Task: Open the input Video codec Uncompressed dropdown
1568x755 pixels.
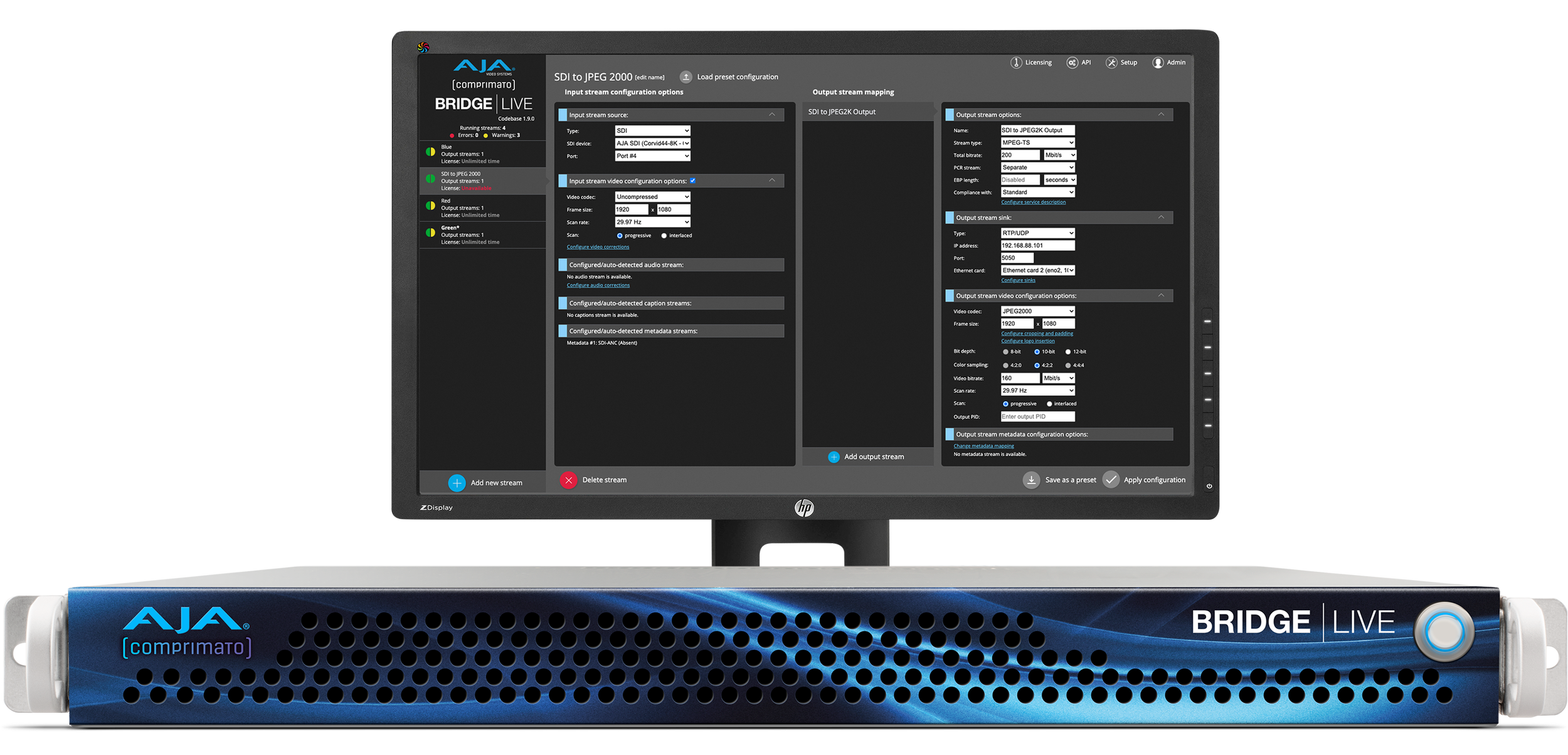Action: [x=652, y=196]
